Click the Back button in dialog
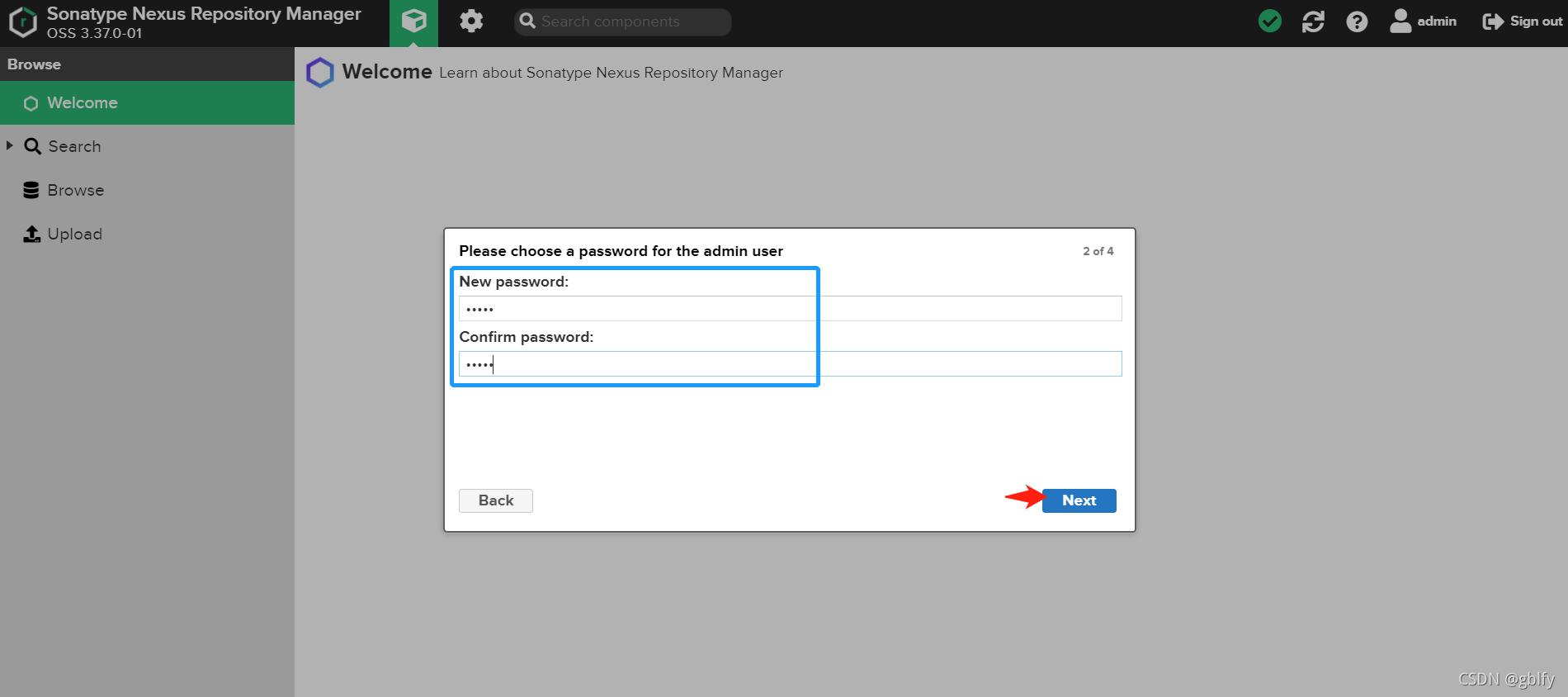The width and height of the screenshot is (1568, 697). [496, 500]
